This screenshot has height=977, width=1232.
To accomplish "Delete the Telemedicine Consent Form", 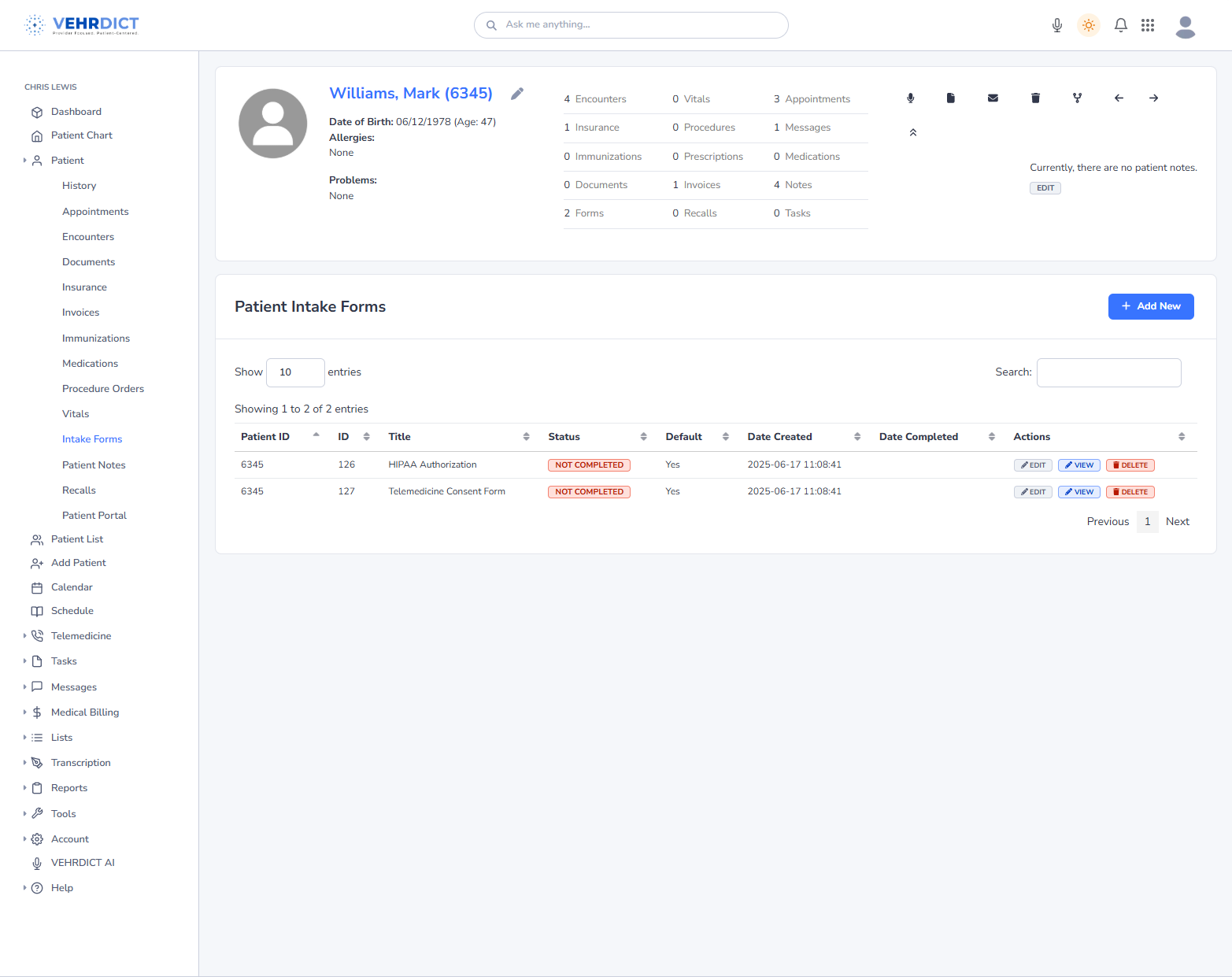I will tap(1130, 492).
